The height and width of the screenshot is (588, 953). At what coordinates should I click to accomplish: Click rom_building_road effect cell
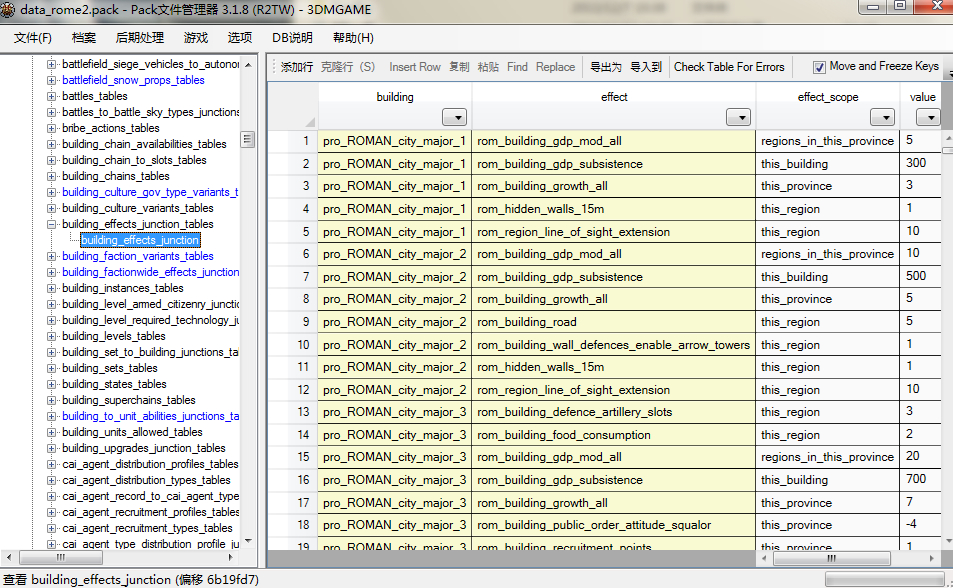coord(614,322)
